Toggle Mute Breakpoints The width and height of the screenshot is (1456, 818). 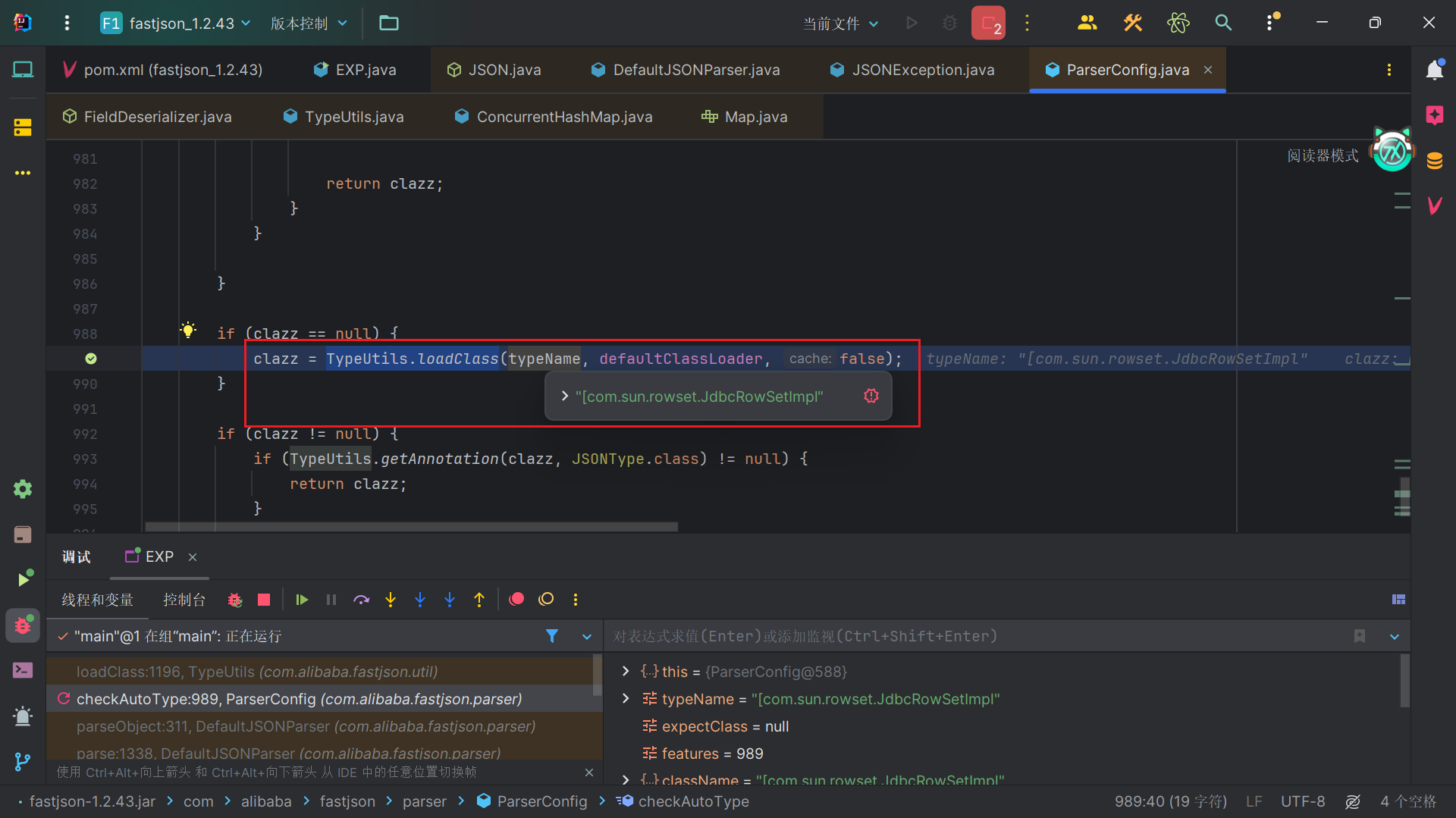tap(546, 599)
